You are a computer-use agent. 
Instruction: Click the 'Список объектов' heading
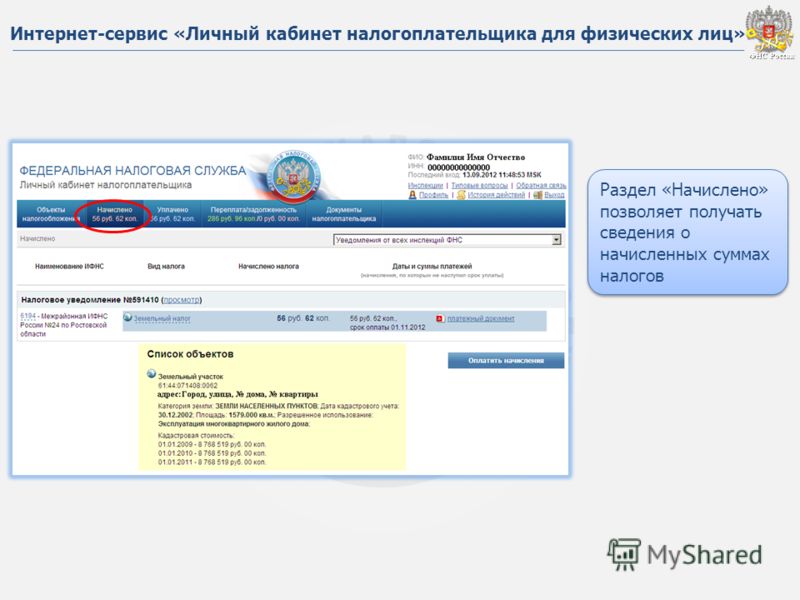click(190, 354)
